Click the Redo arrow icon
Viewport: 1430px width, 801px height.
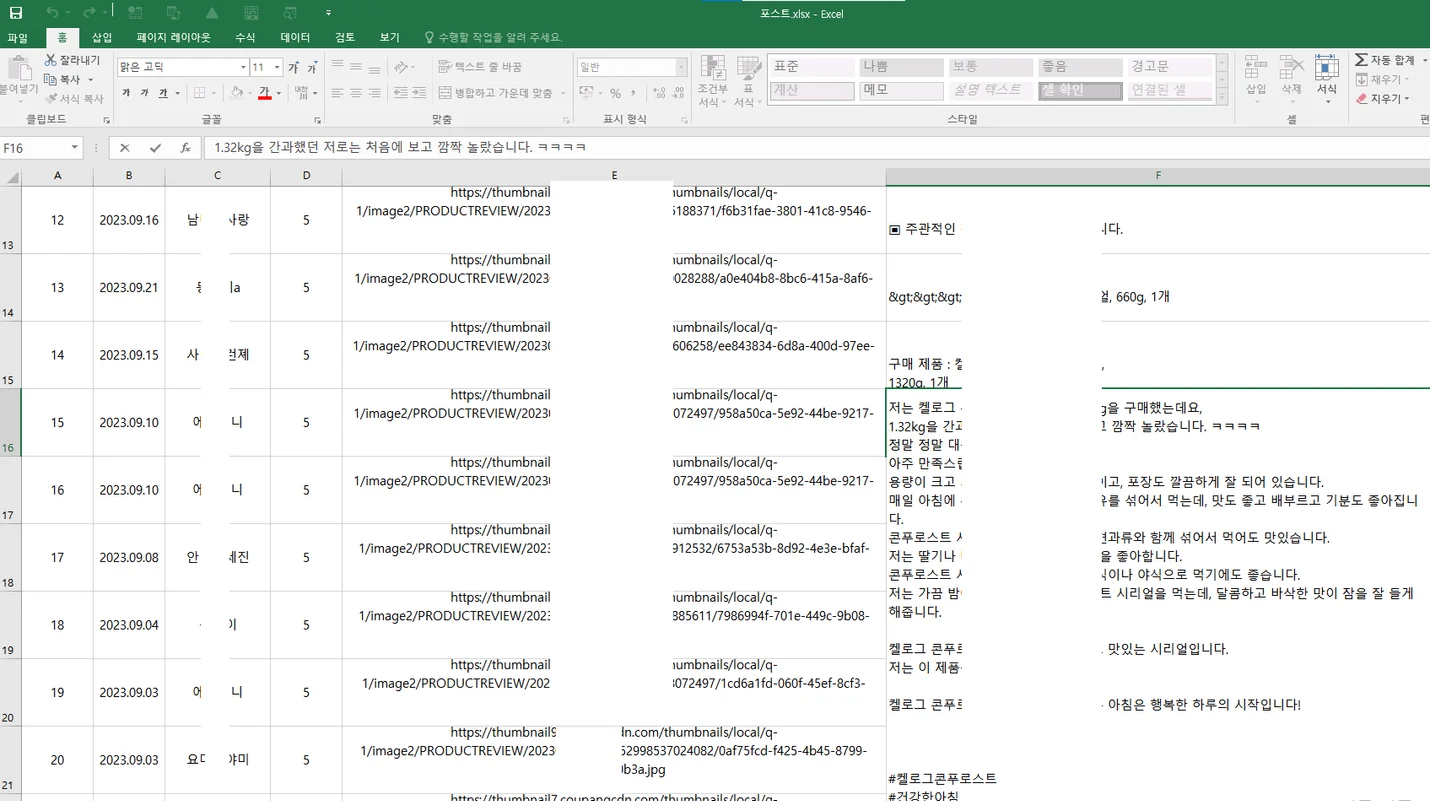click(x=89, y=12)
